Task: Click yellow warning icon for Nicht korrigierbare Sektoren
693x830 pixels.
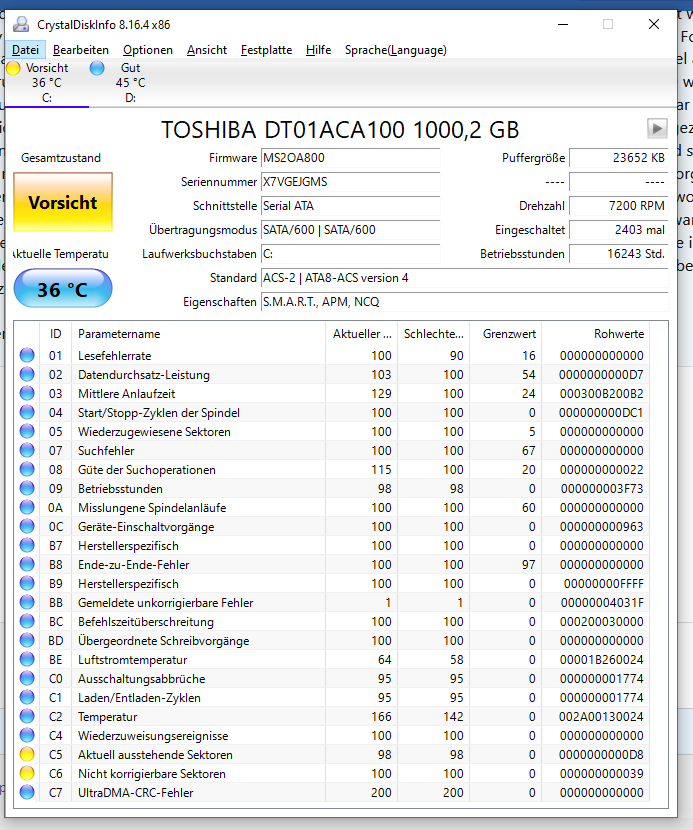Action: (x=27, y=773)
